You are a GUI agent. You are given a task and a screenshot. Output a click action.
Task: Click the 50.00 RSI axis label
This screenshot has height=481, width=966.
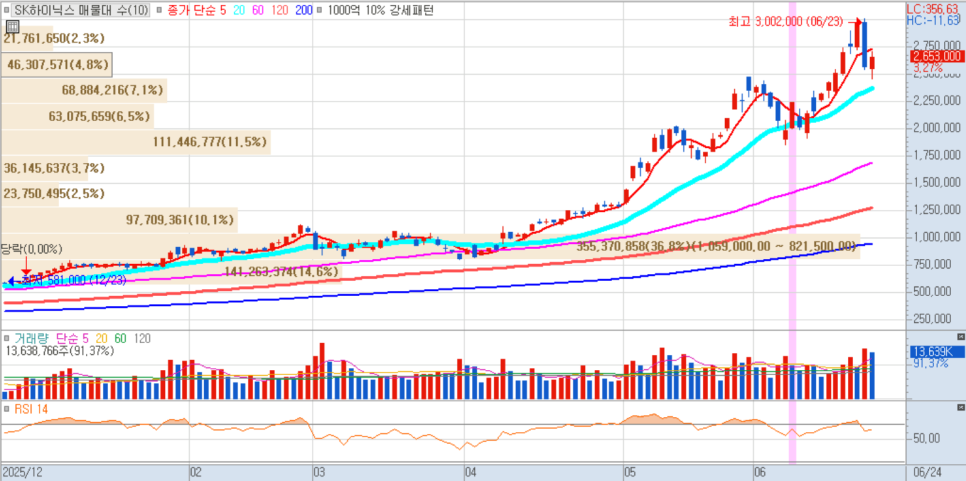pyautogui.click(x=925, y=438)
